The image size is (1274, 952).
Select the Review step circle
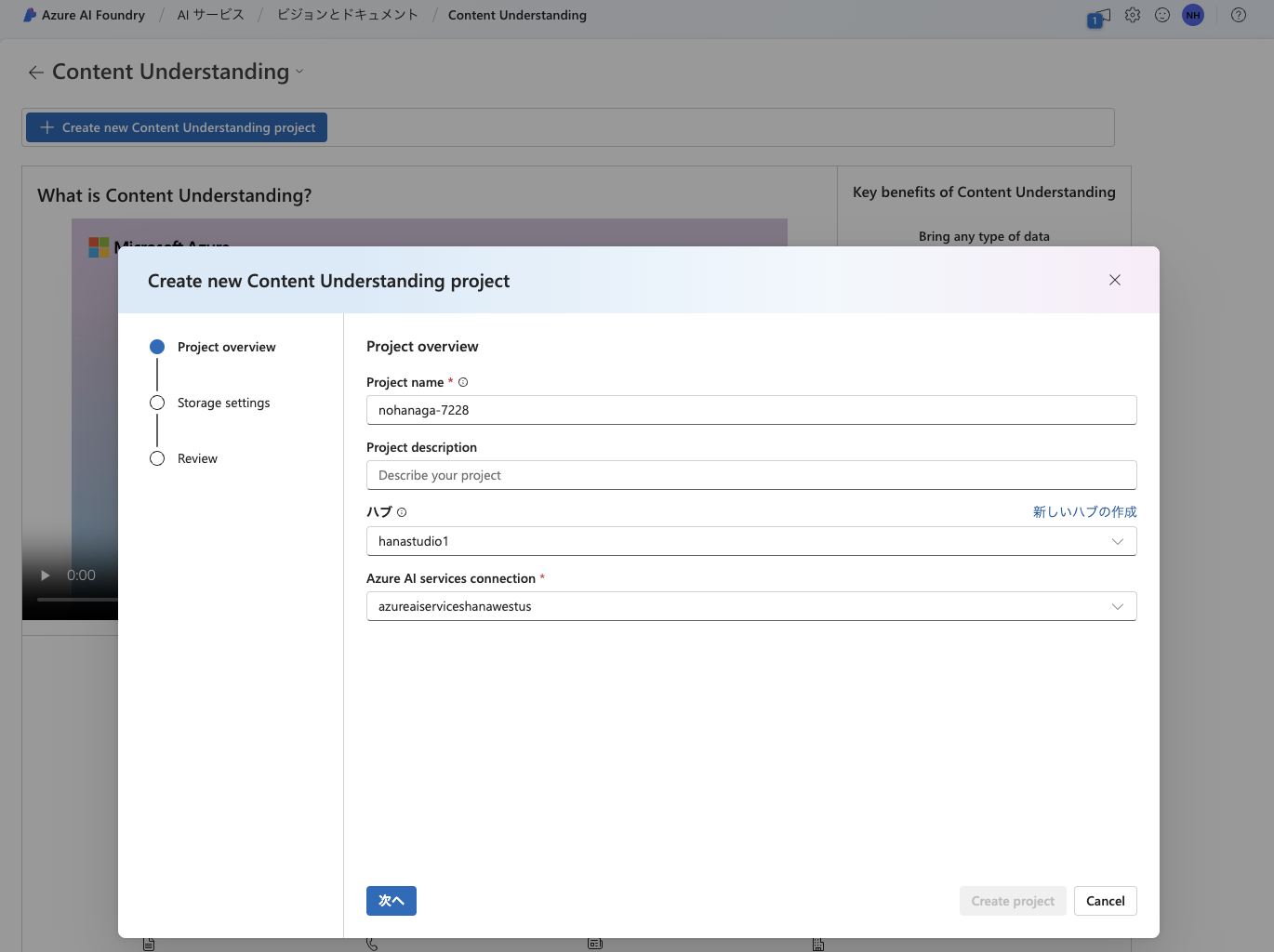156,457
